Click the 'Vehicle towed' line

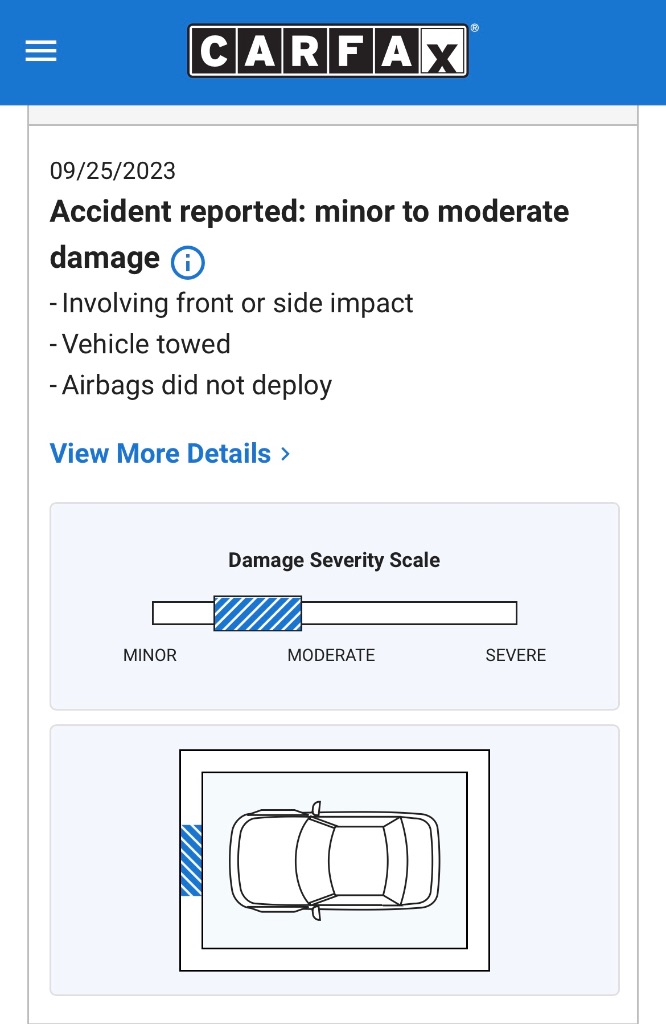pos(140,344)
